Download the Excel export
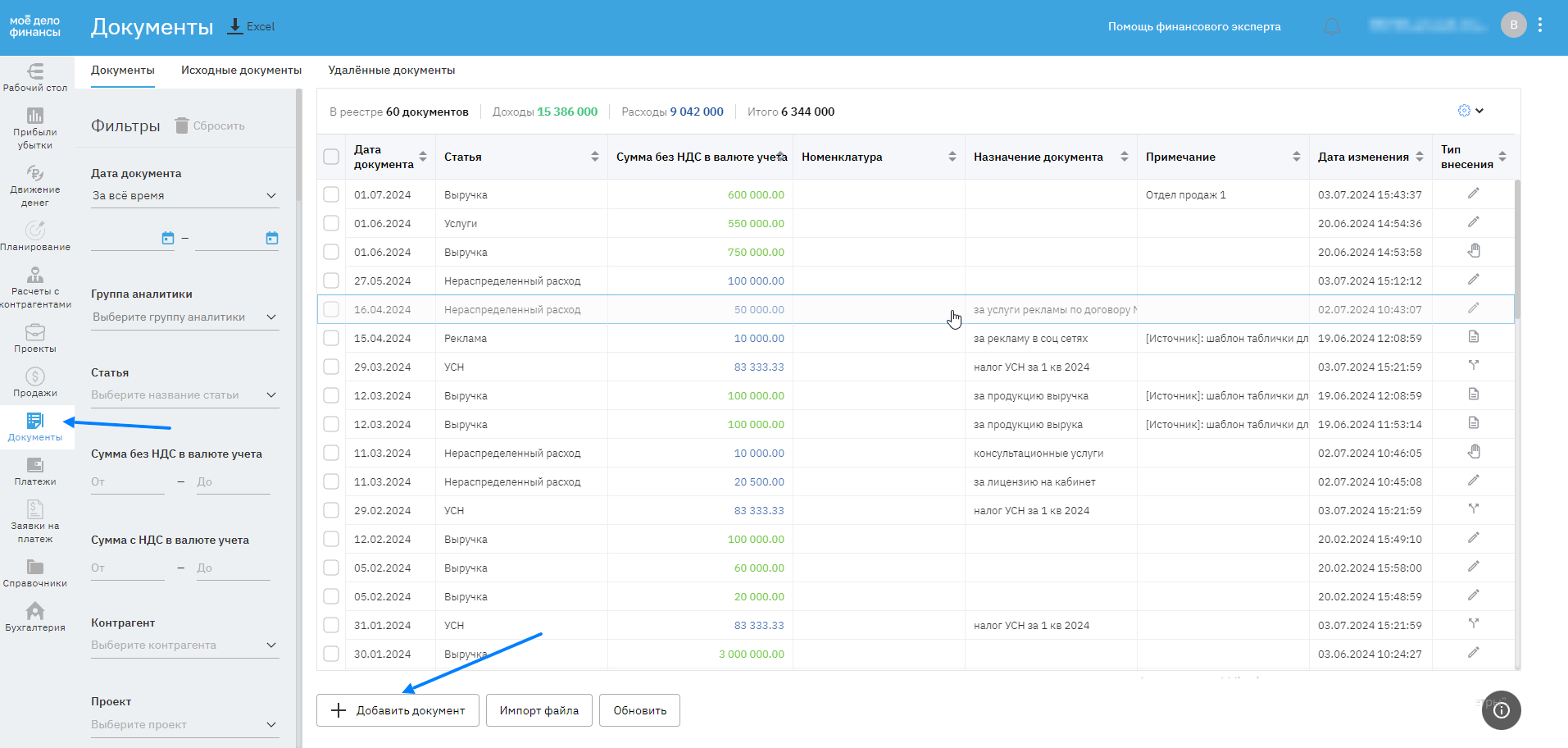1568x748 pixels. coord(251,26)
